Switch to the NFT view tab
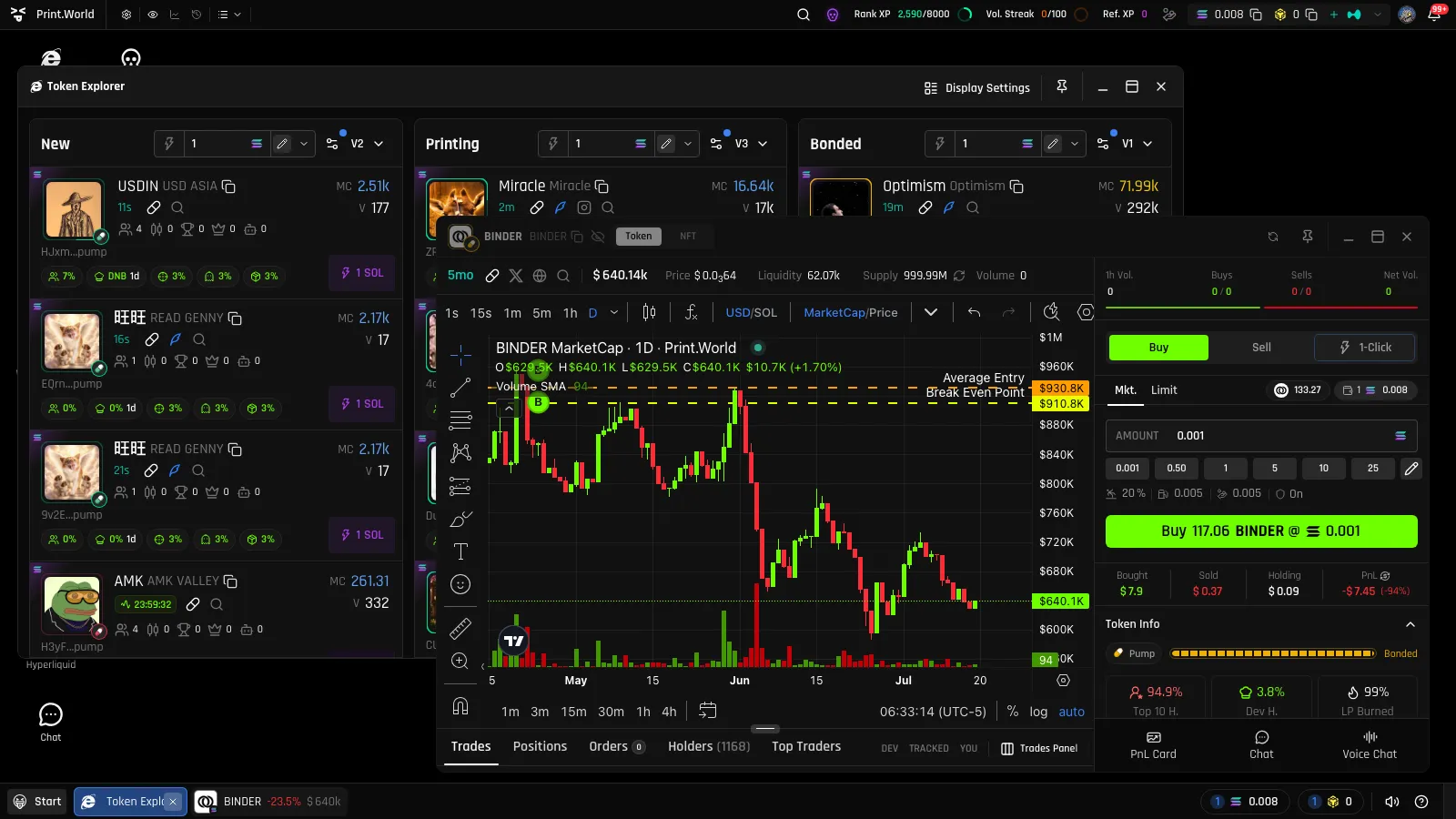The image size is (1456, 819). coord(688,237)
